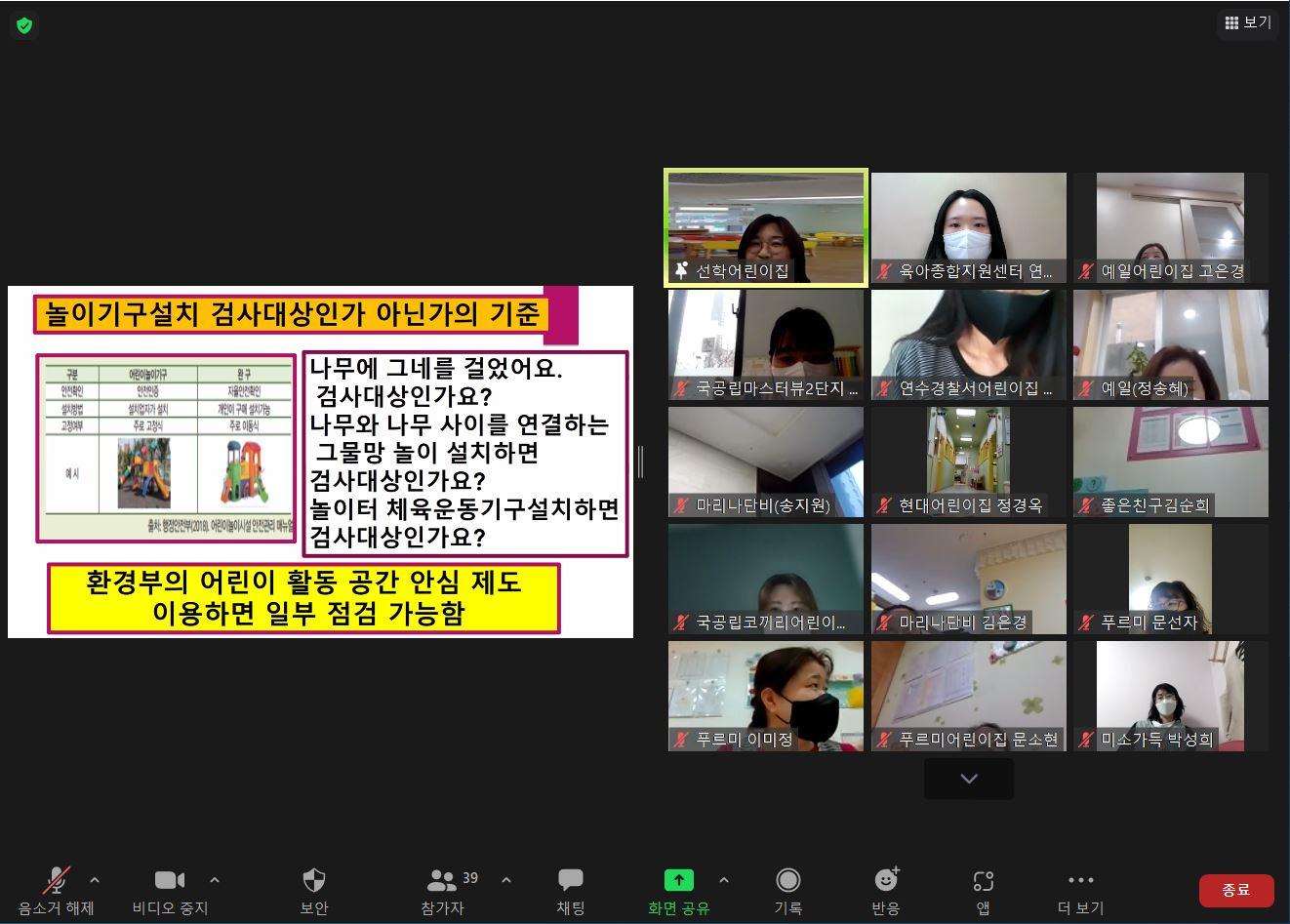Screen dimensions: 1290x924
Task: Click the 39 participant count
Action: pyautogui.click(x=470, y=878)
